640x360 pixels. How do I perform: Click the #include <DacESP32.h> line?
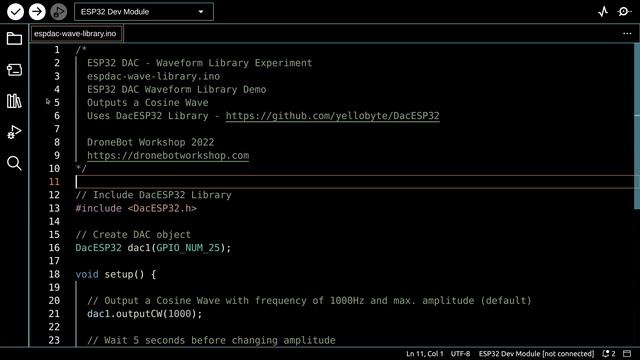point(136,208)
